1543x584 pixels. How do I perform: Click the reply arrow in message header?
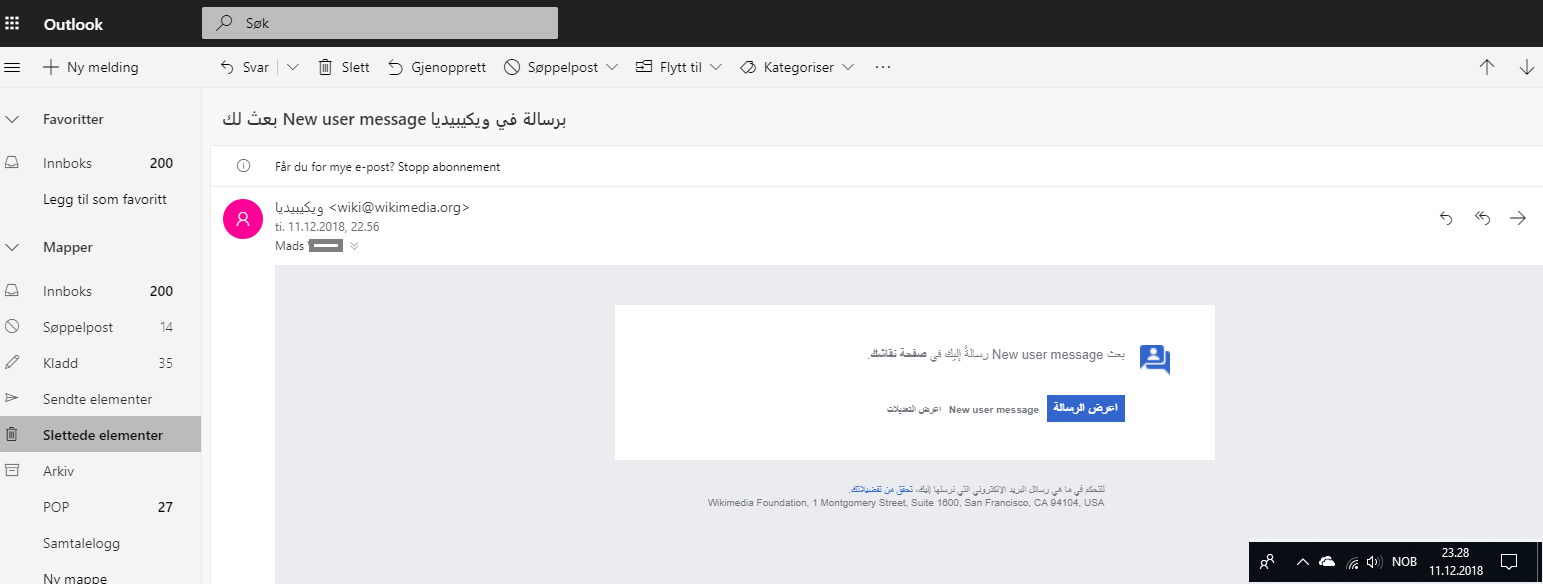click(1445, 218)
